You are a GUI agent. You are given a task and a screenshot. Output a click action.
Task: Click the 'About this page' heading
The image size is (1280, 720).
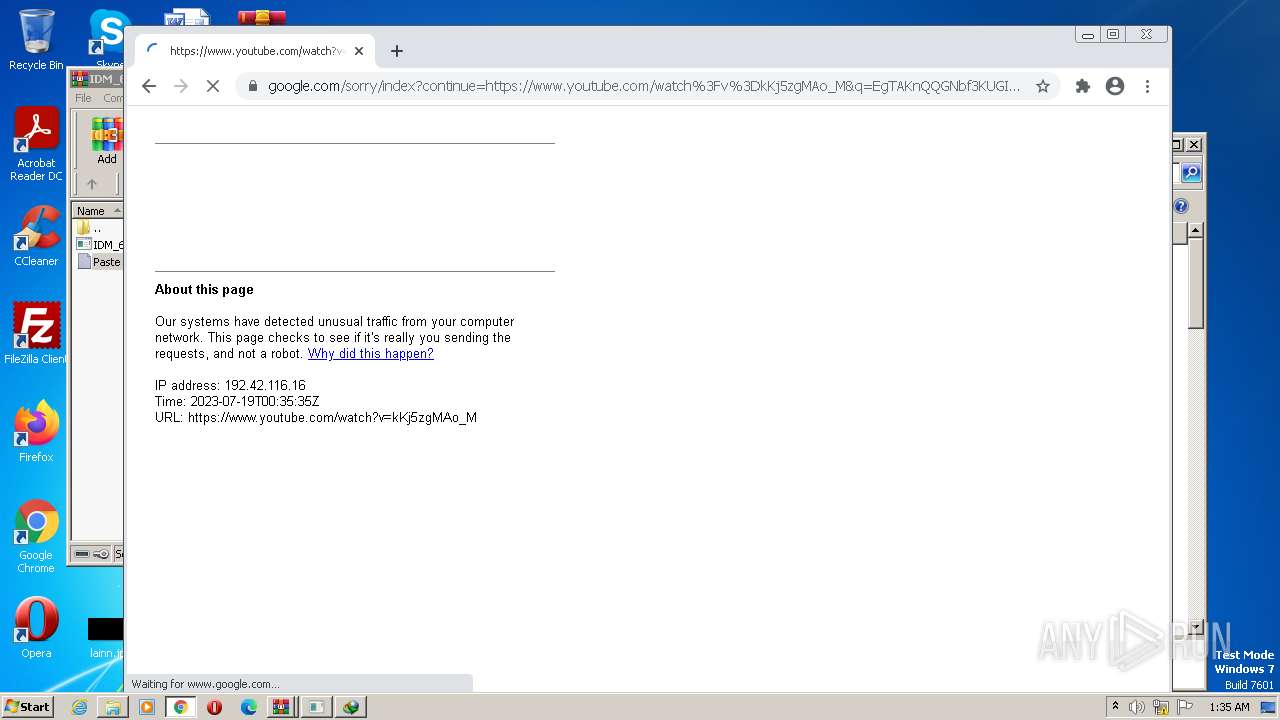[204, 290]
